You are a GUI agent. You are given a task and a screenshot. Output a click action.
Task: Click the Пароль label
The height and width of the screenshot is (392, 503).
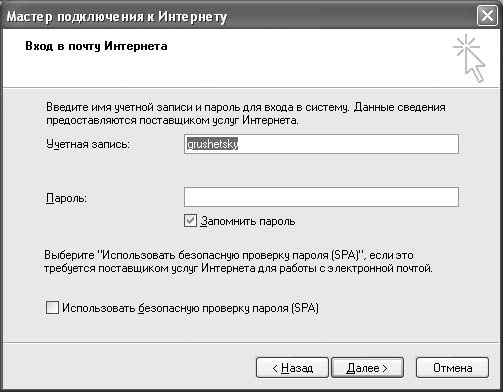click(66, 198)
